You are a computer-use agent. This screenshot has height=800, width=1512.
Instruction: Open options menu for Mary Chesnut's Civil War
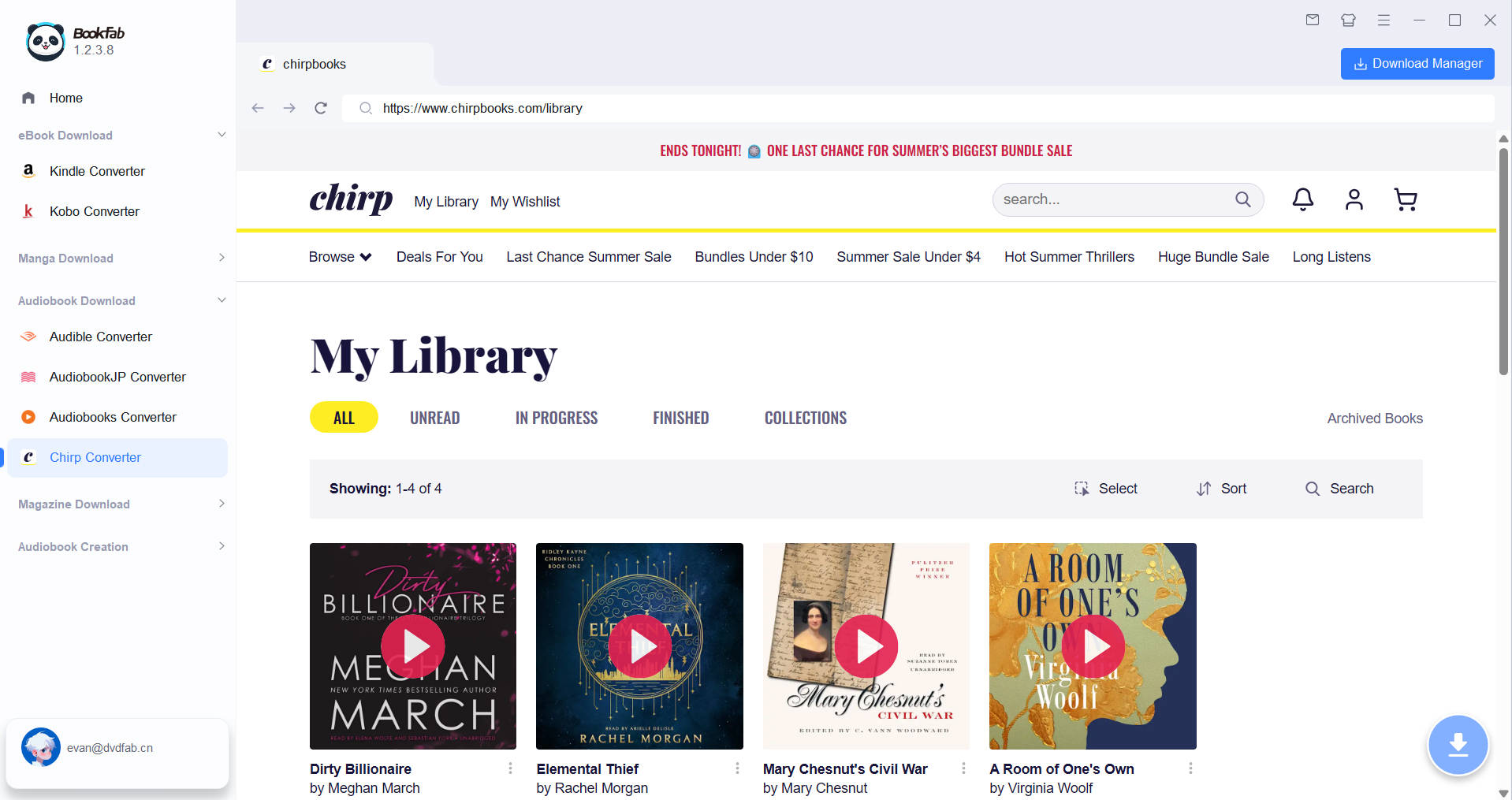point(963,768)
